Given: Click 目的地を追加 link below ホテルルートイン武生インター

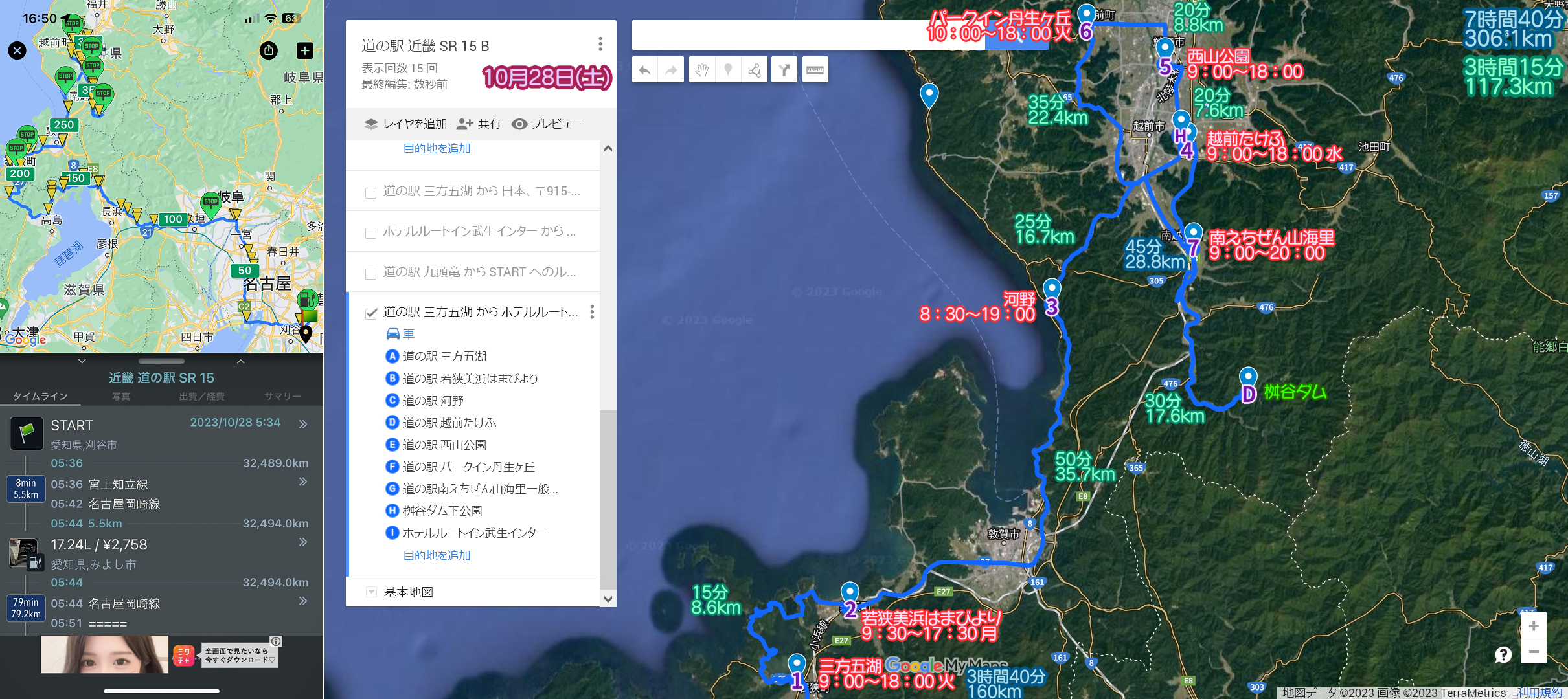Looking at the screenshot, I should 437,555.
